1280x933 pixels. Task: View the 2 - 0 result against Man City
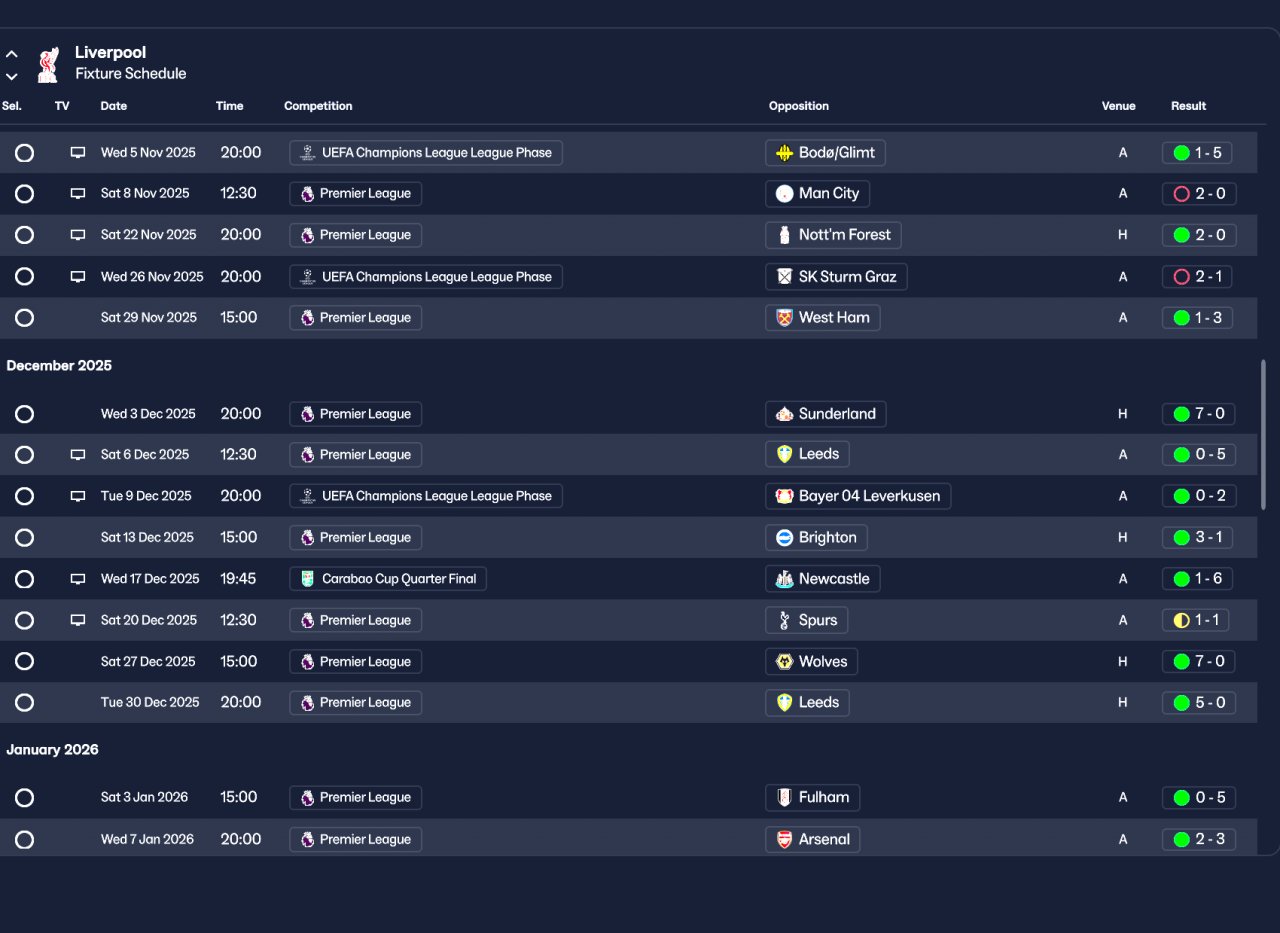tap(1199, 194)
